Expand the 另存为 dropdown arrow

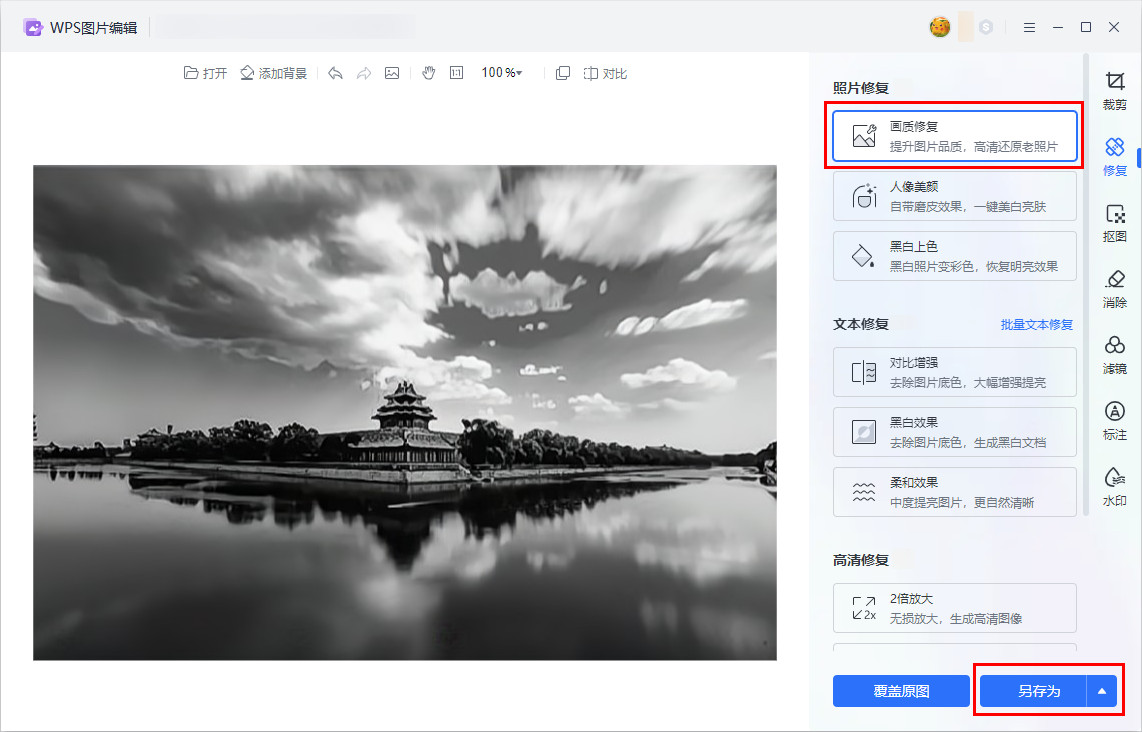[x=1102, y=691]
